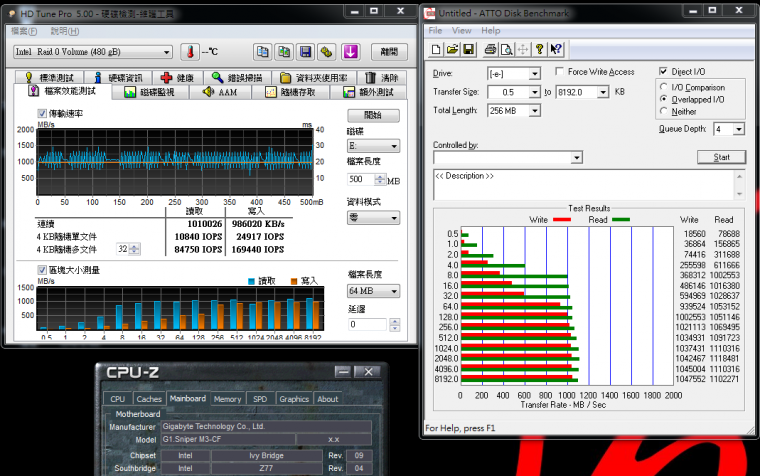Click the temperature thermometer icon in HD Tune
Viewport: 760px width, 476px height.
(x=189, y=52)
